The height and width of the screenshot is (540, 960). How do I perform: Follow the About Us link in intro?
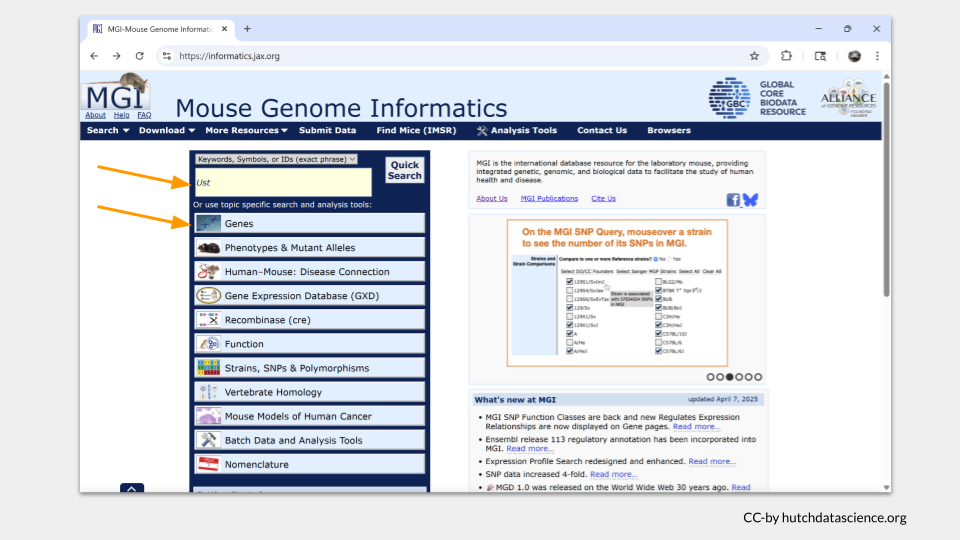[492, 198]
